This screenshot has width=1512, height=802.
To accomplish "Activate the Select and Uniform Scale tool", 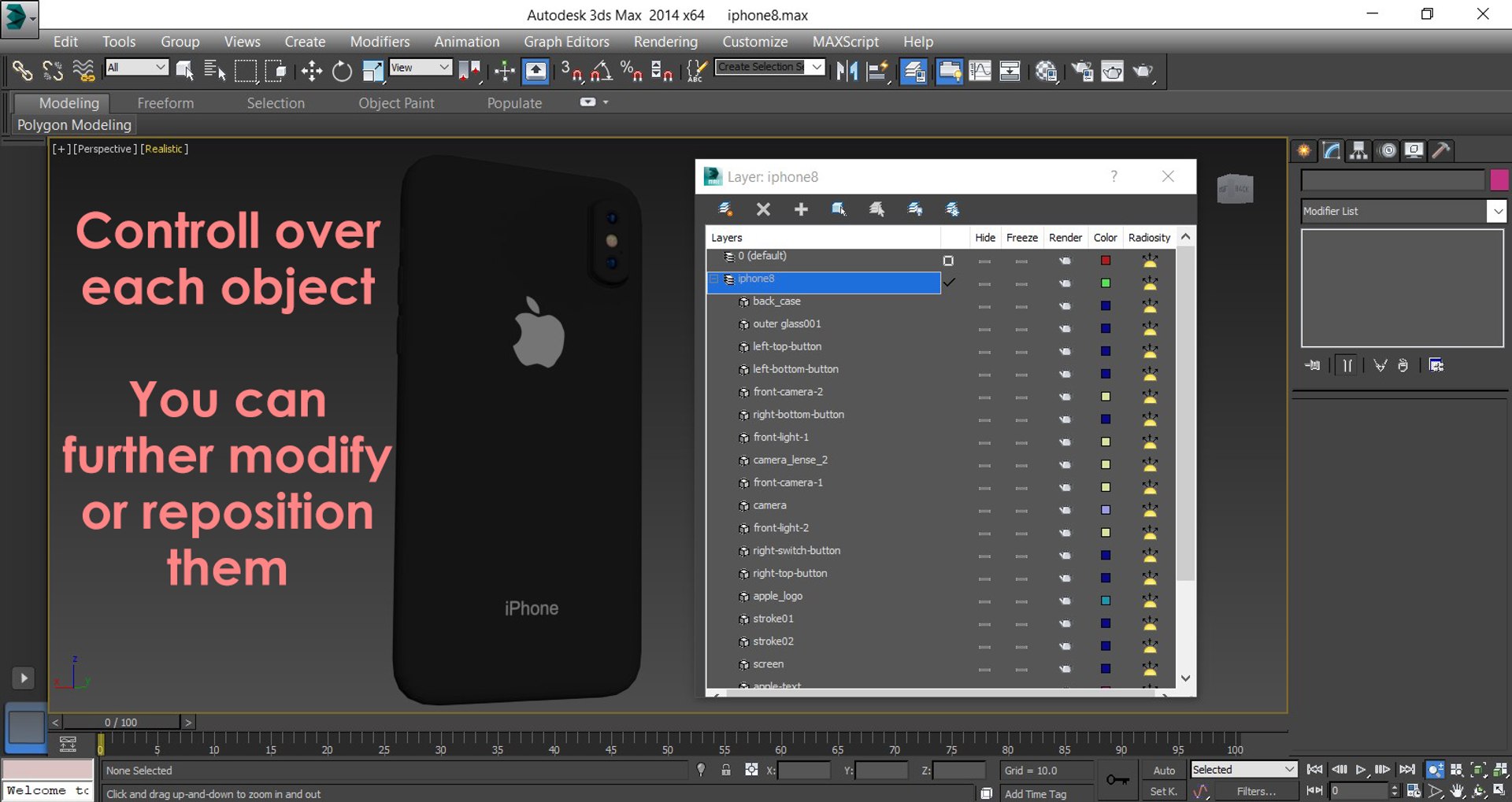I will (x=372, y=72).
